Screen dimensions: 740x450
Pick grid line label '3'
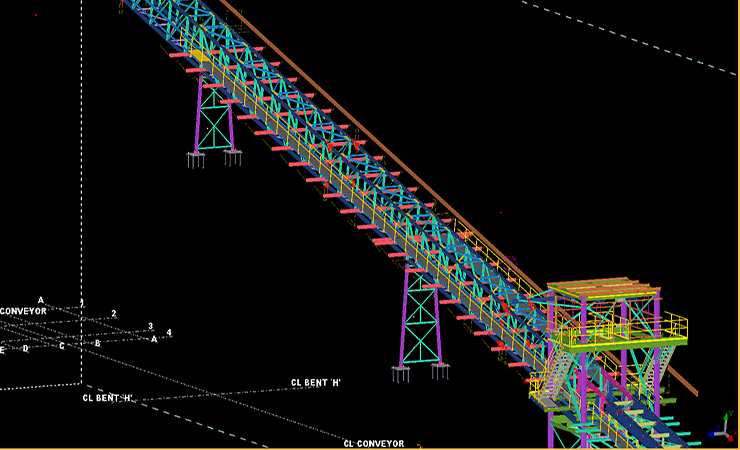(x=151, y=326)
